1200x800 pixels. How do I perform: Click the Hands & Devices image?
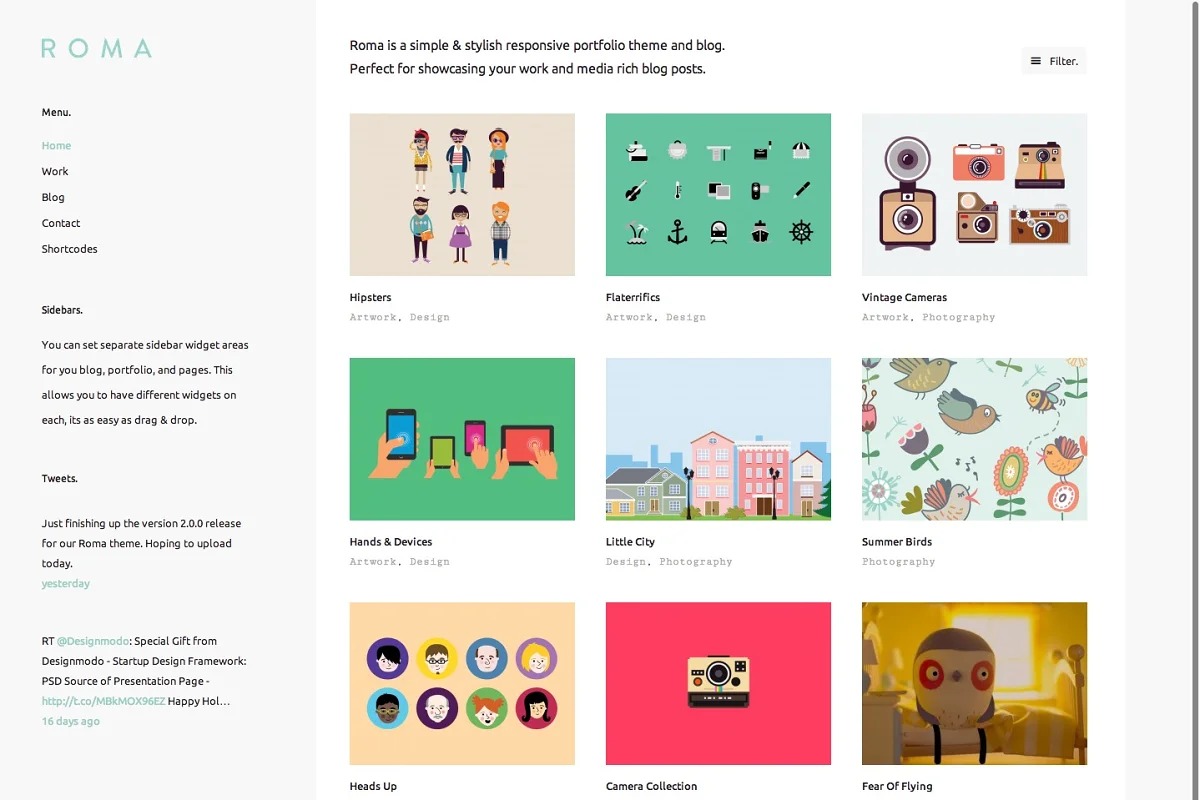click(462, 439)
